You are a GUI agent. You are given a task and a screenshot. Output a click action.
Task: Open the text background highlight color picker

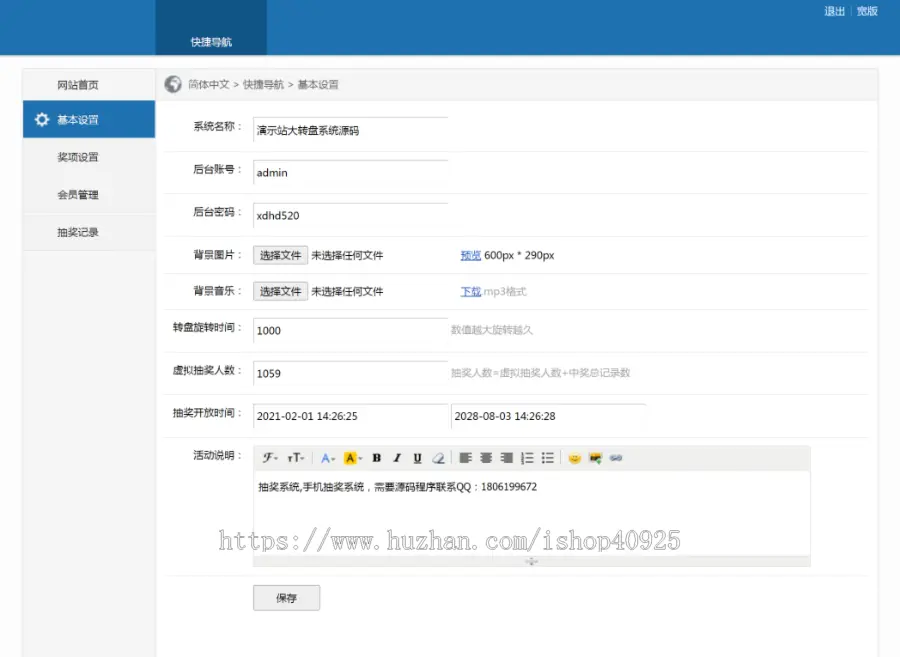353,458
